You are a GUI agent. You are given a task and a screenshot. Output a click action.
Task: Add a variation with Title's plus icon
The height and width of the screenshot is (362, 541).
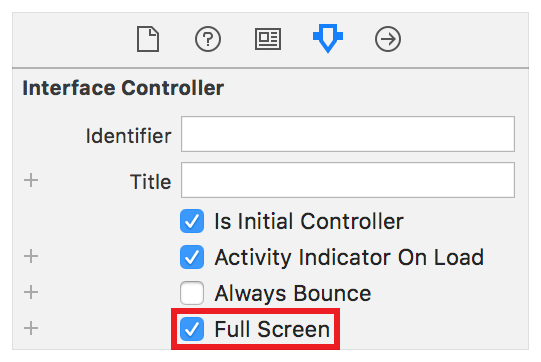(x=31, y=180)
